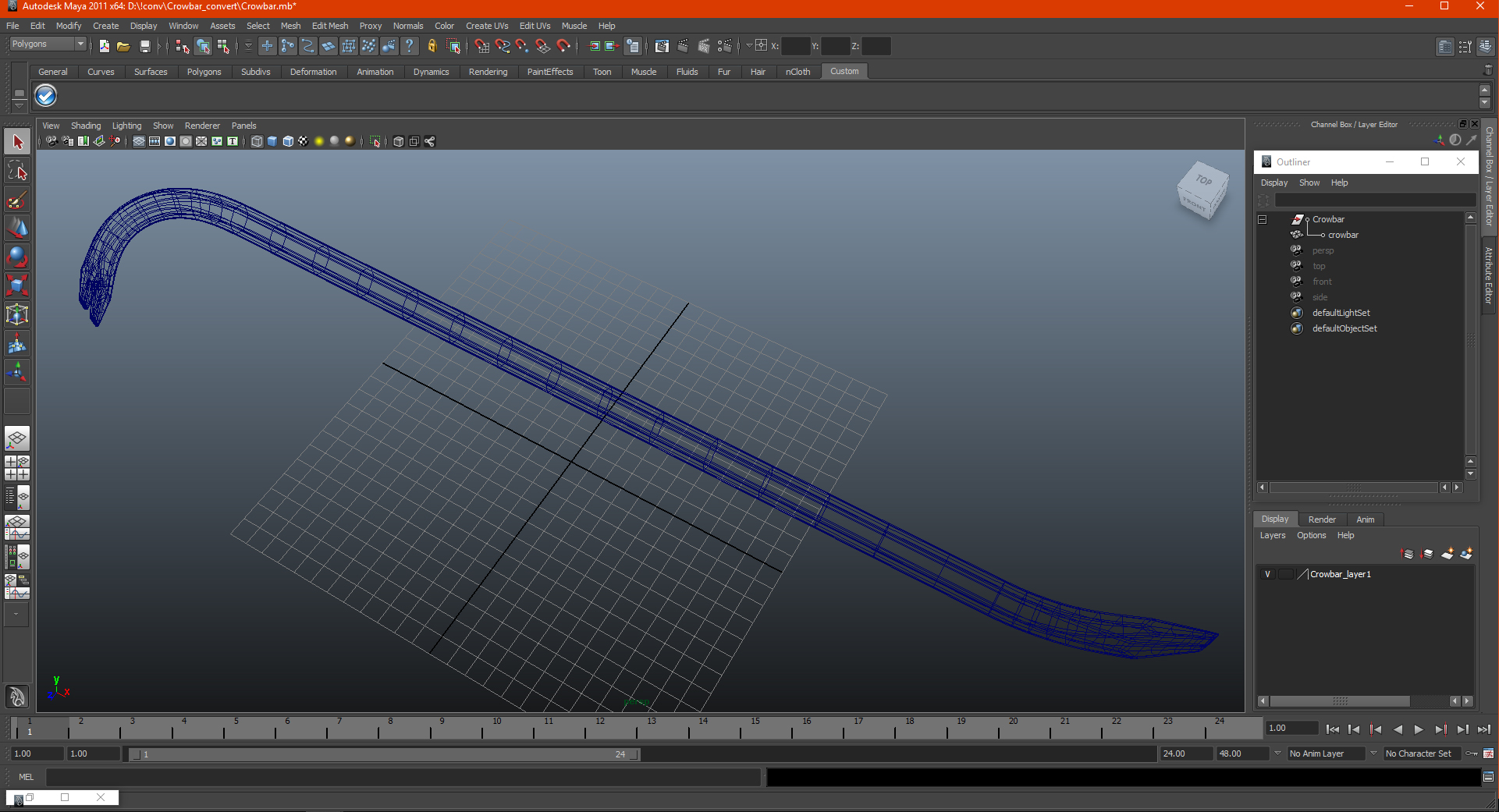Choose the Universal Manipulator tool
This screenshot has width=1499, height=812.
(17, 315)
